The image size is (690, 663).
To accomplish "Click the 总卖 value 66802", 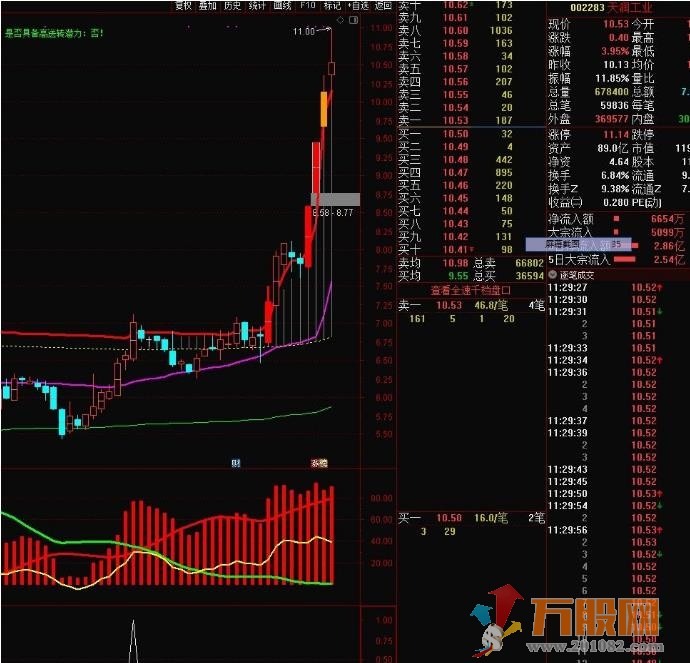I will pyautogui.click(x=529, y=263).
